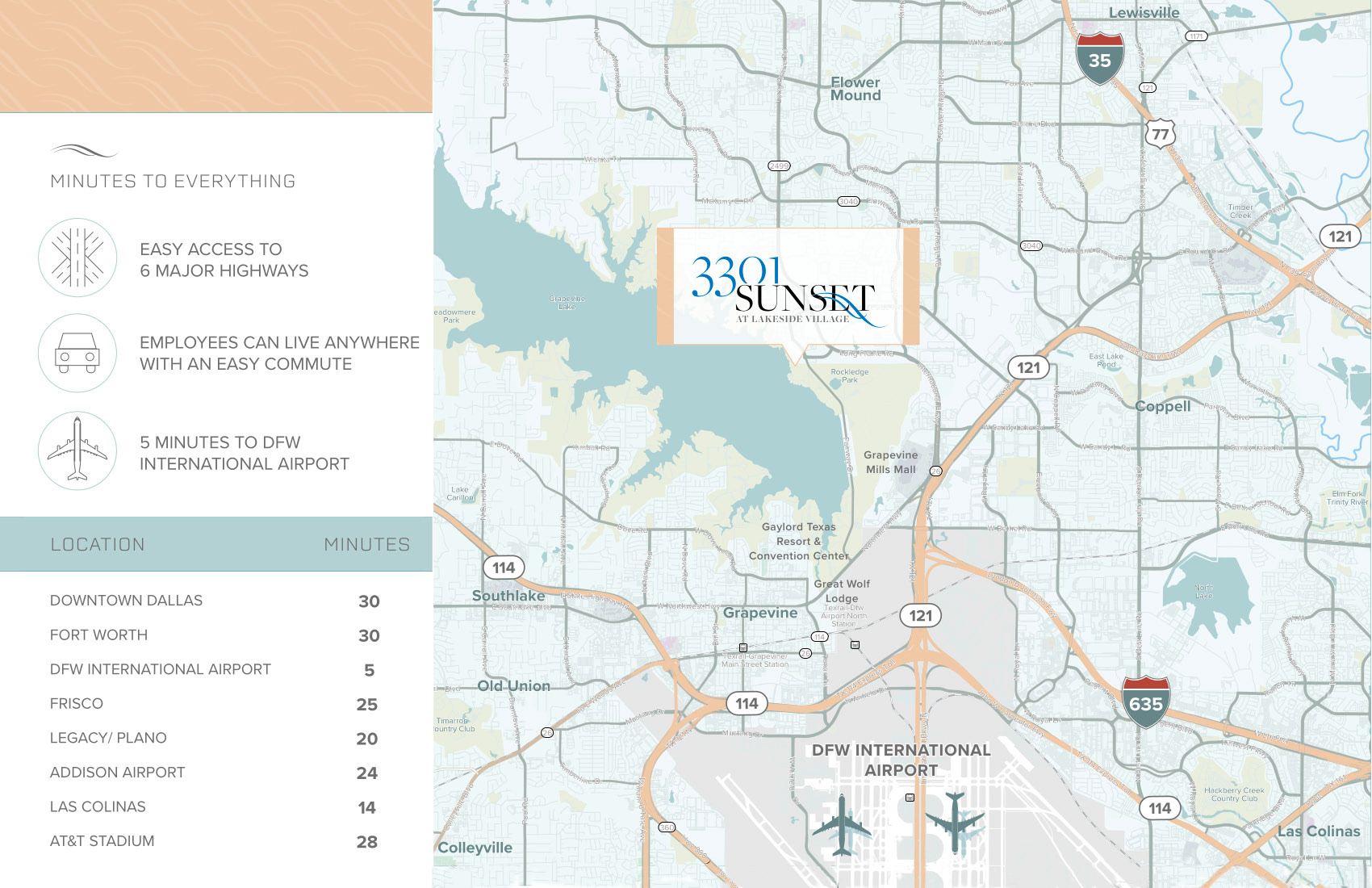Viewport: 1372px width, 888px height.
Task: Select the Downtown Dallas row label
Action: tap(126, 601)
